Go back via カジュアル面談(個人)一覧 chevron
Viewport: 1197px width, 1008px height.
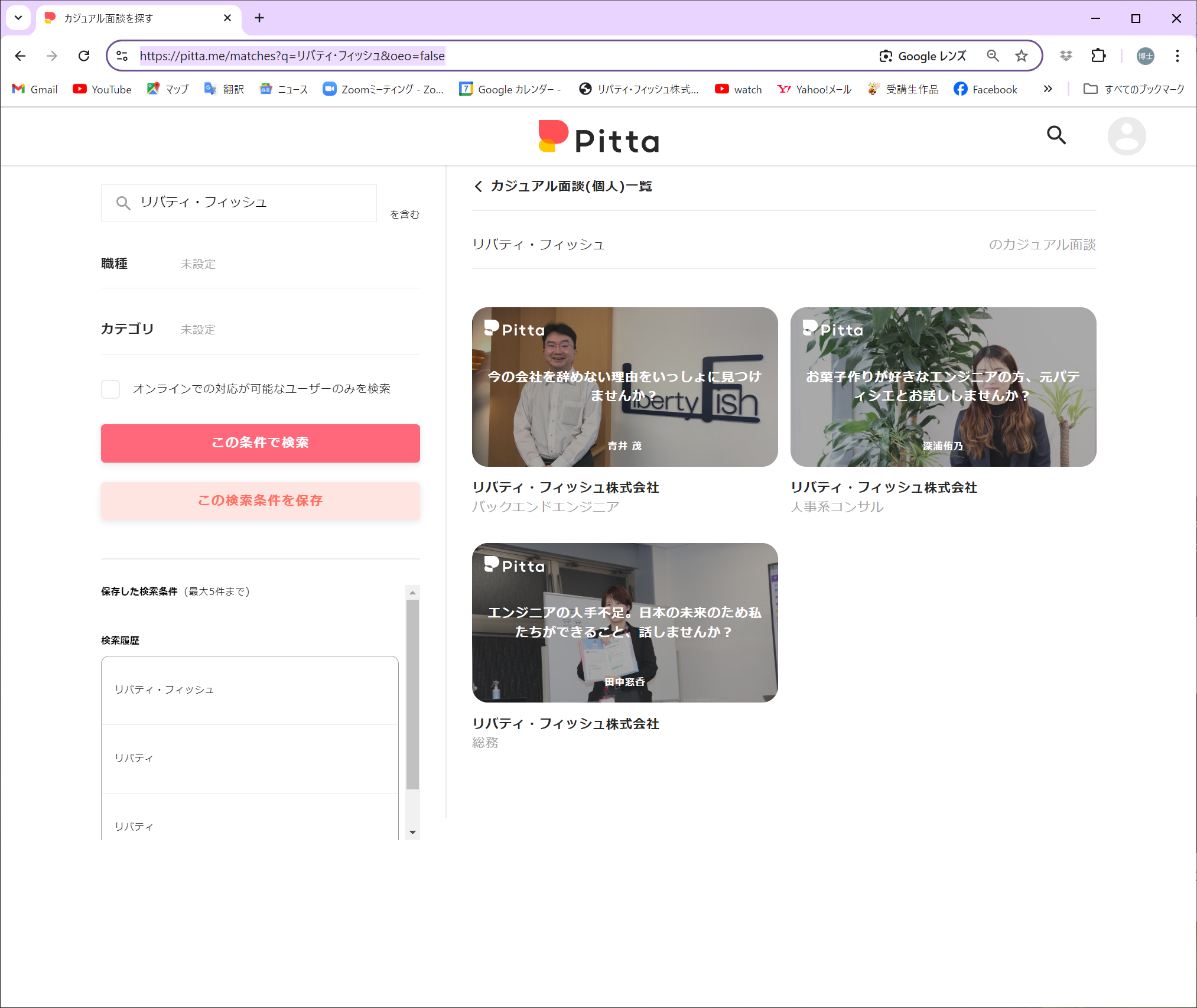point(478,187)
